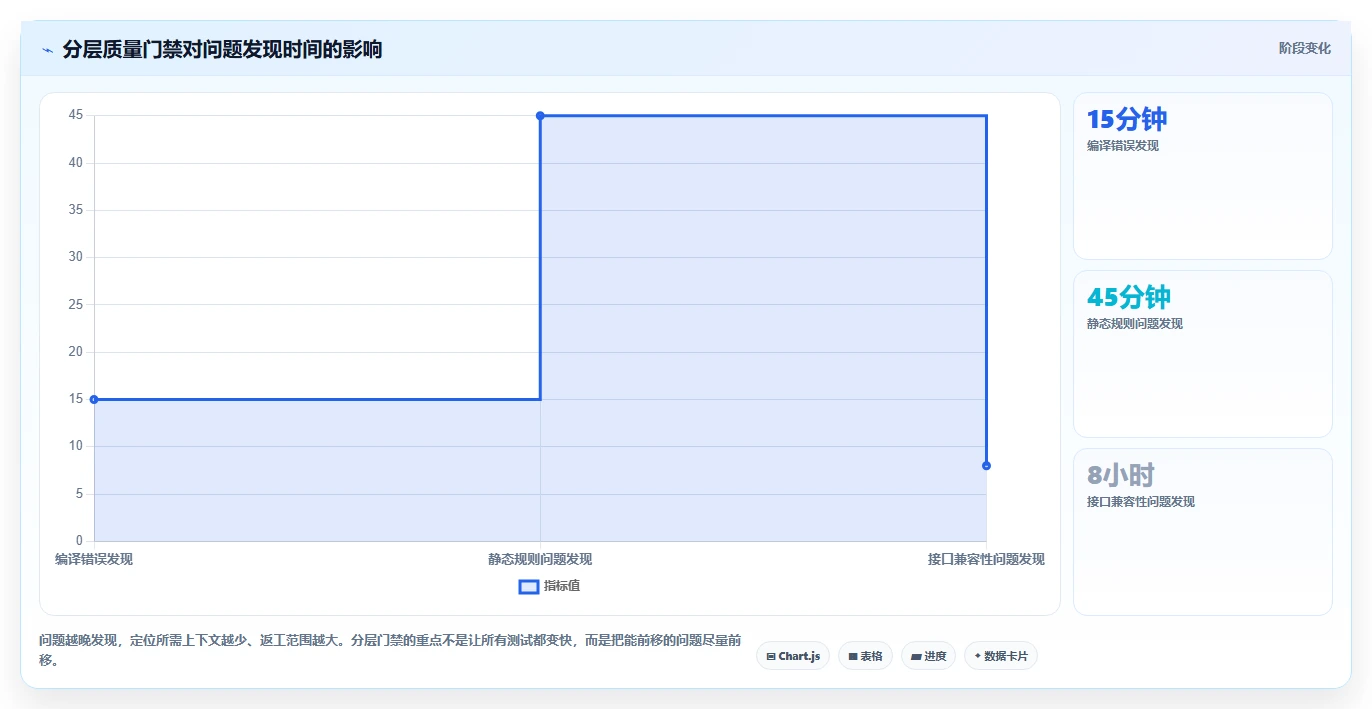Click the y-axis tick label 30
1372x709 pixels.
tap(76, 257)
